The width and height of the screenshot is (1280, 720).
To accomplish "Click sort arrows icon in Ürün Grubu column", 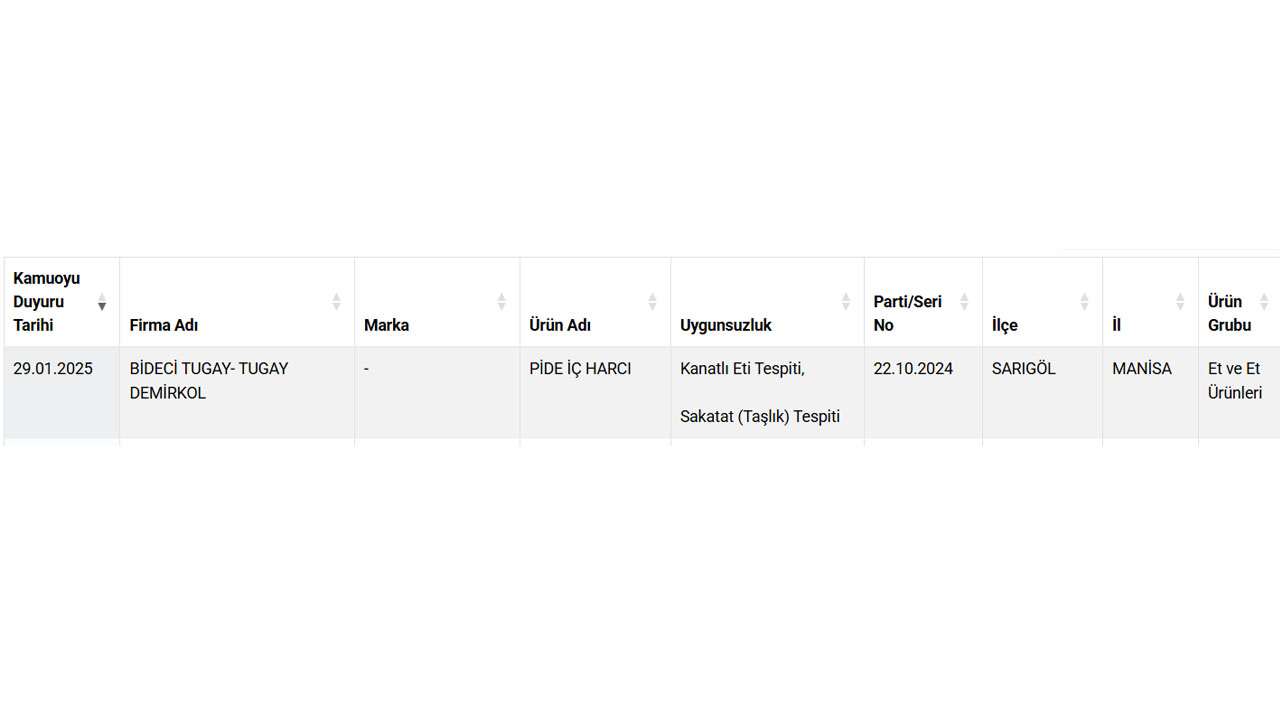I will (x=1264, y=302).
